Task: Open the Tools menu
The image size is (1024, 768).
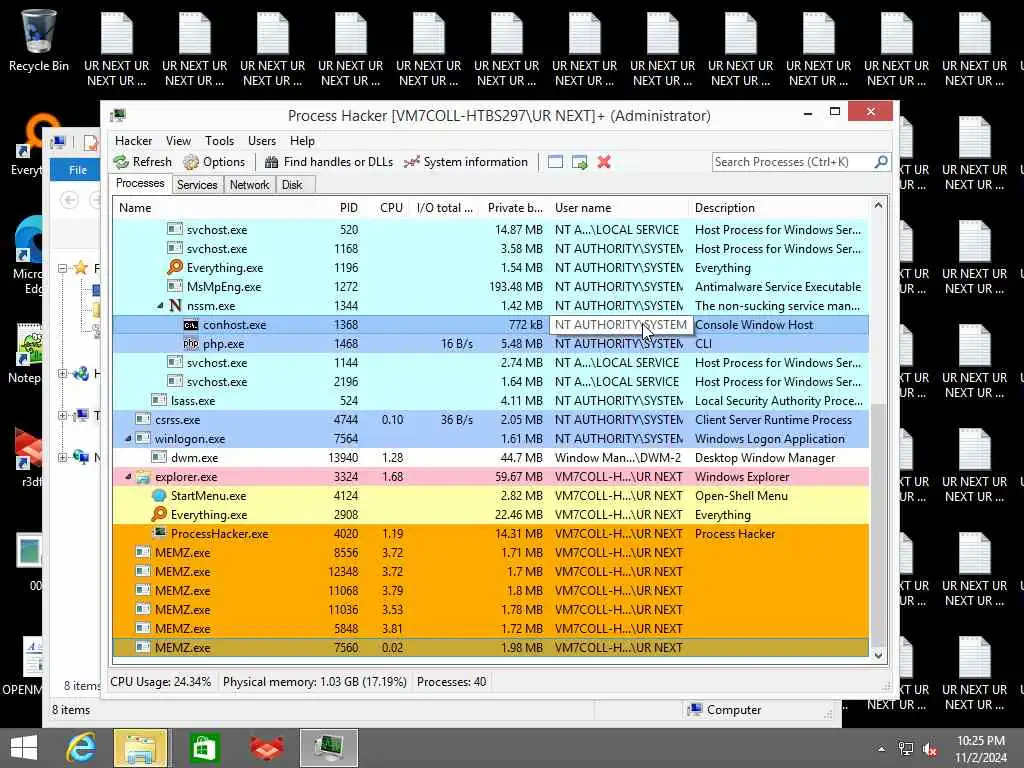Action: coord(219,140)
